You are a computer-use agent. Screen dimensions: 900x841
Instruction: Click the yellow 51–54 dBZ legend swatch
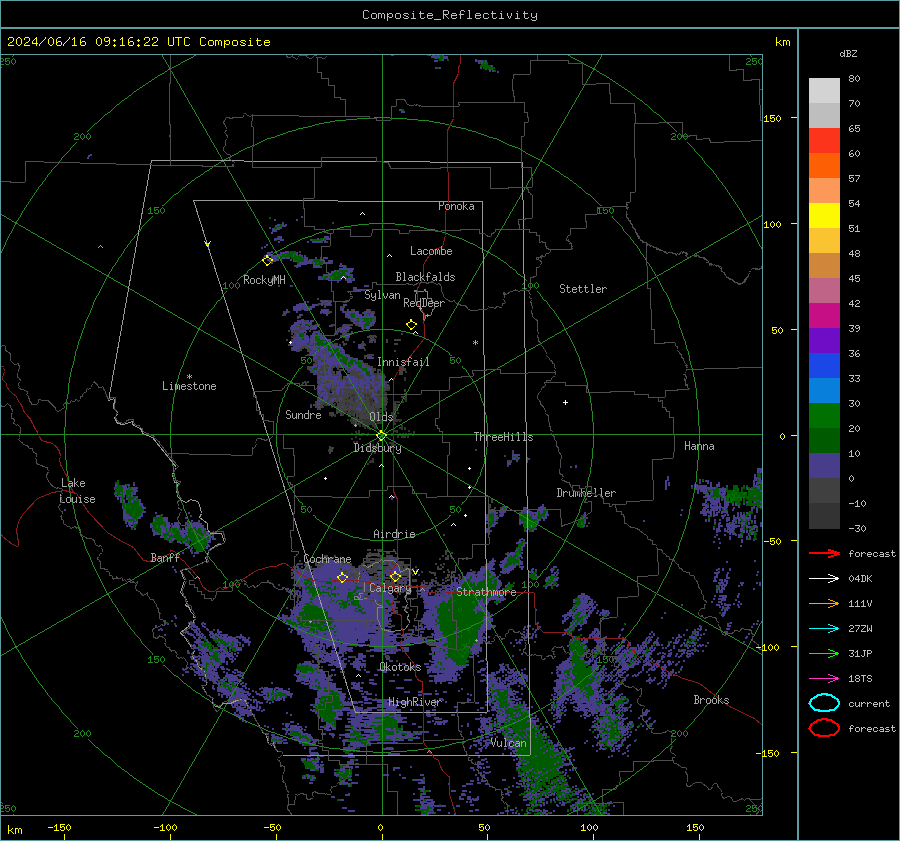click(824, 215)
